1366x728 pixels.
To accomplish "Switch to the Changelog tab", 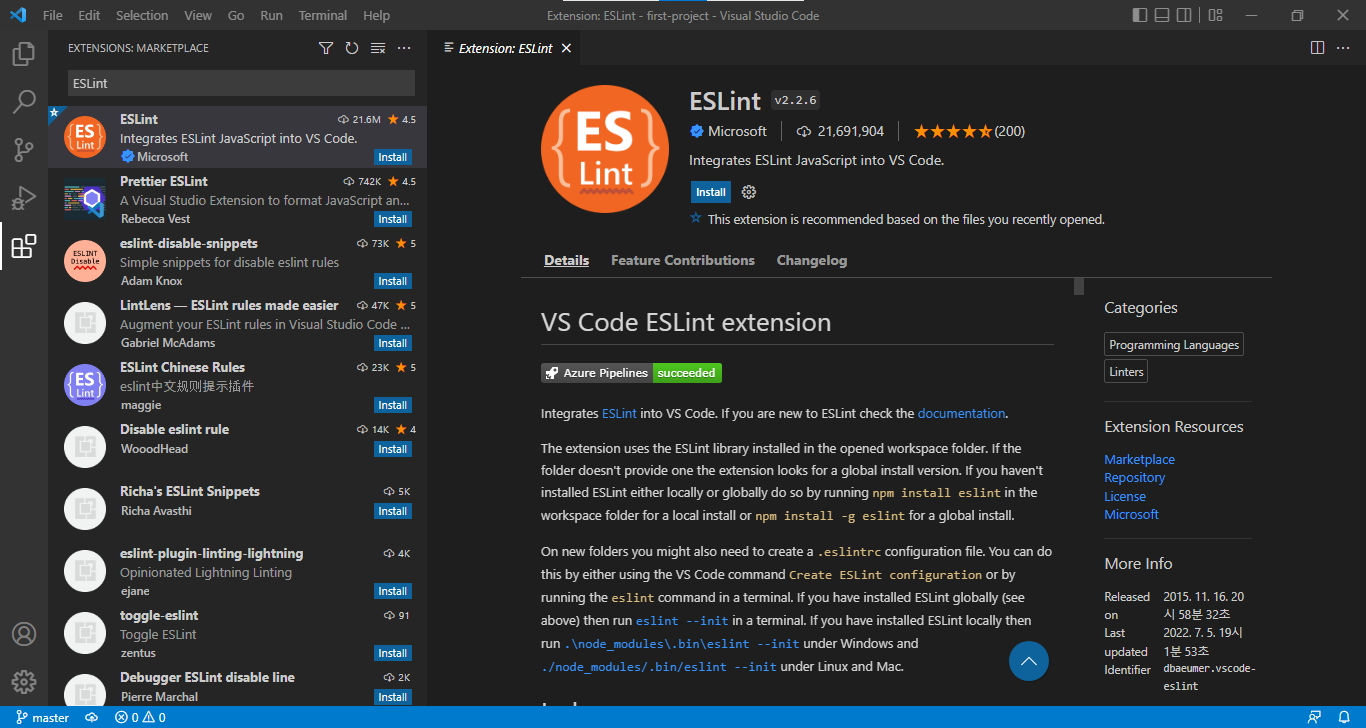I will [x=812, y=260].
